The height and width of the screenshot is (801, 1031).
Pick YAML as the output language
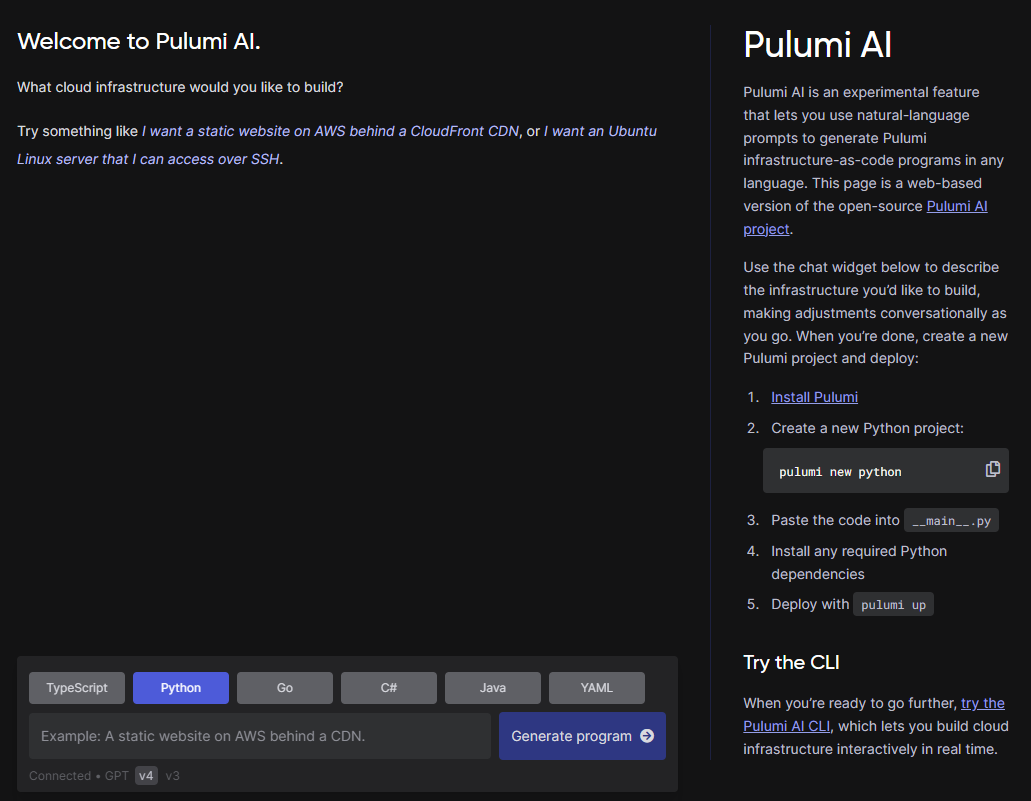[x=596, y=687]
